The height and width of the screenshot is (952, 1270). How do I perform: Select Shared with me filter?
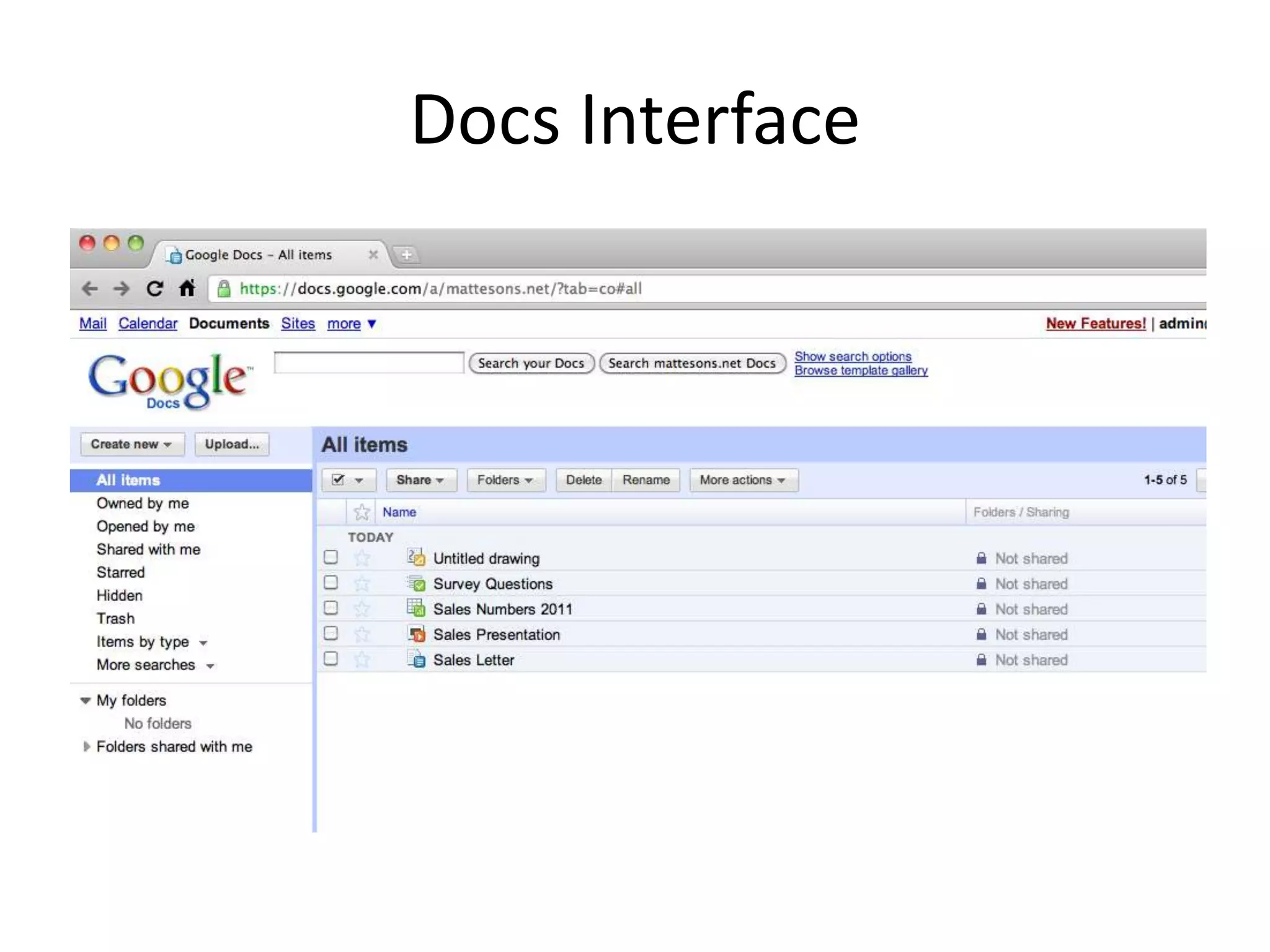click(148, 549)
